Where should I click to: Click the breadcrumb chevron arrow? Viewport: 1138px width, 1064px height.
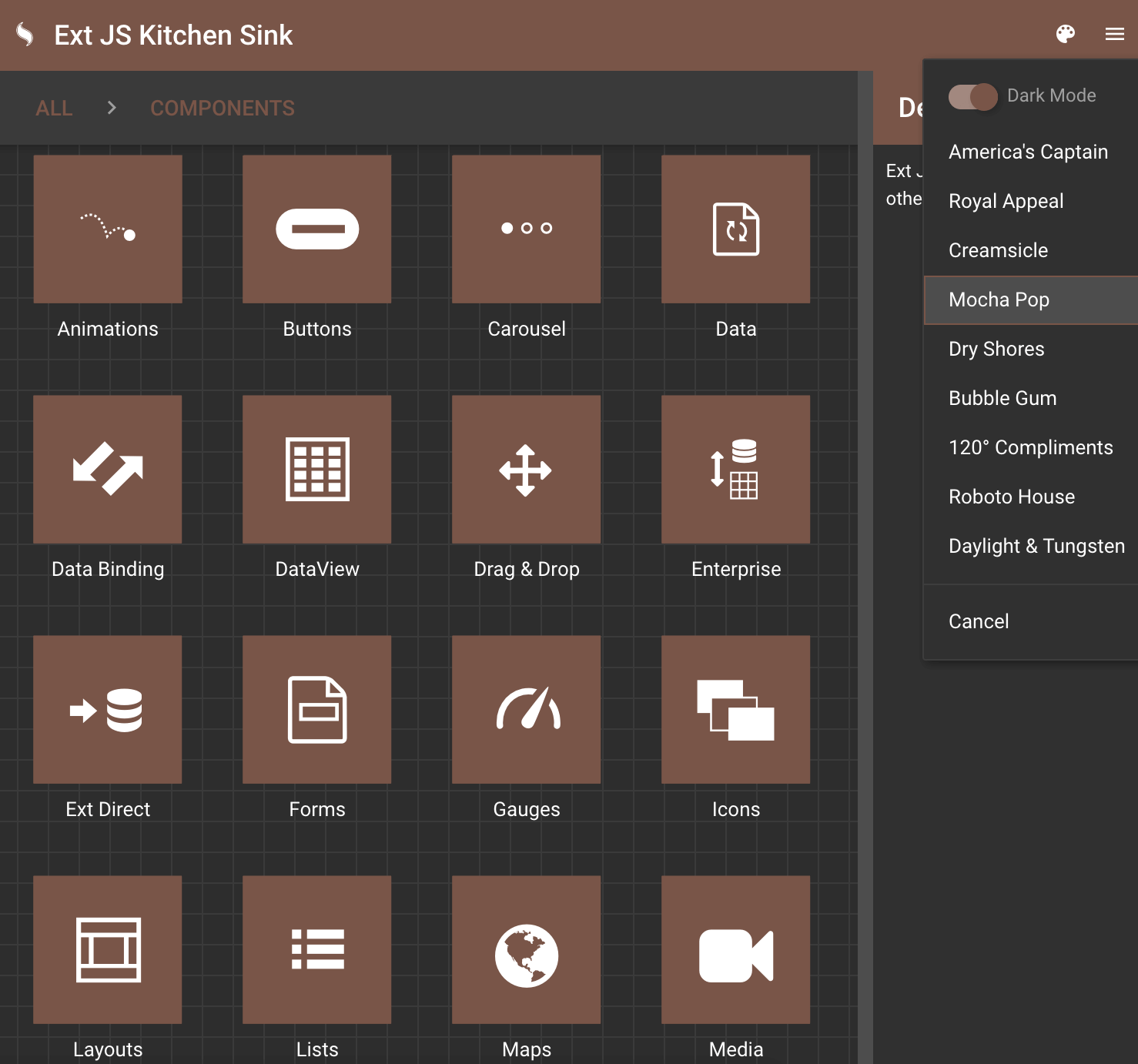pyautogui.click(x=112, y=108)
